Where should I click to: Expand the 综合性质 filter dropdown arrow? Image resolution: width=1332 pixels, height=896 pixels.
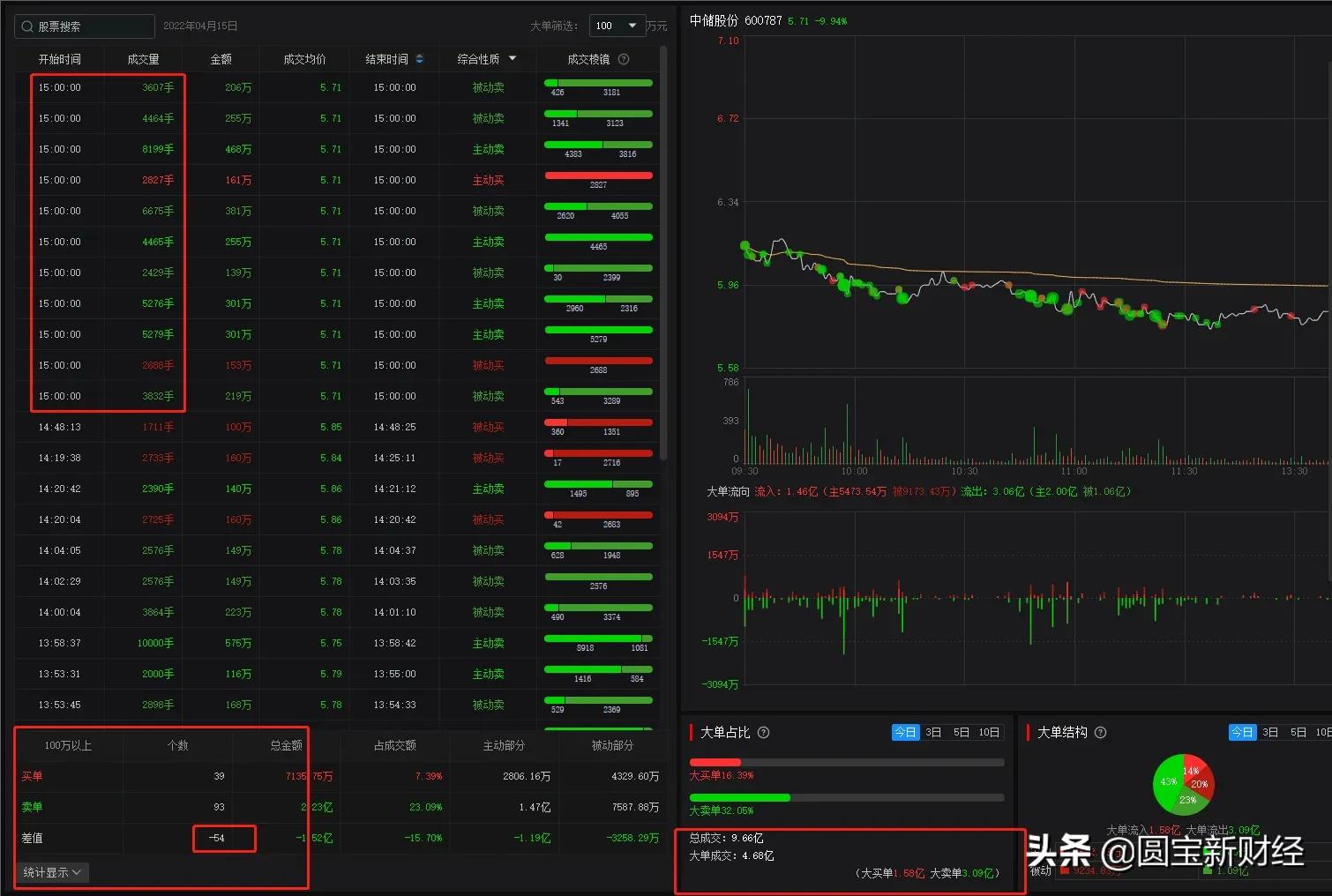click(513, 59)
